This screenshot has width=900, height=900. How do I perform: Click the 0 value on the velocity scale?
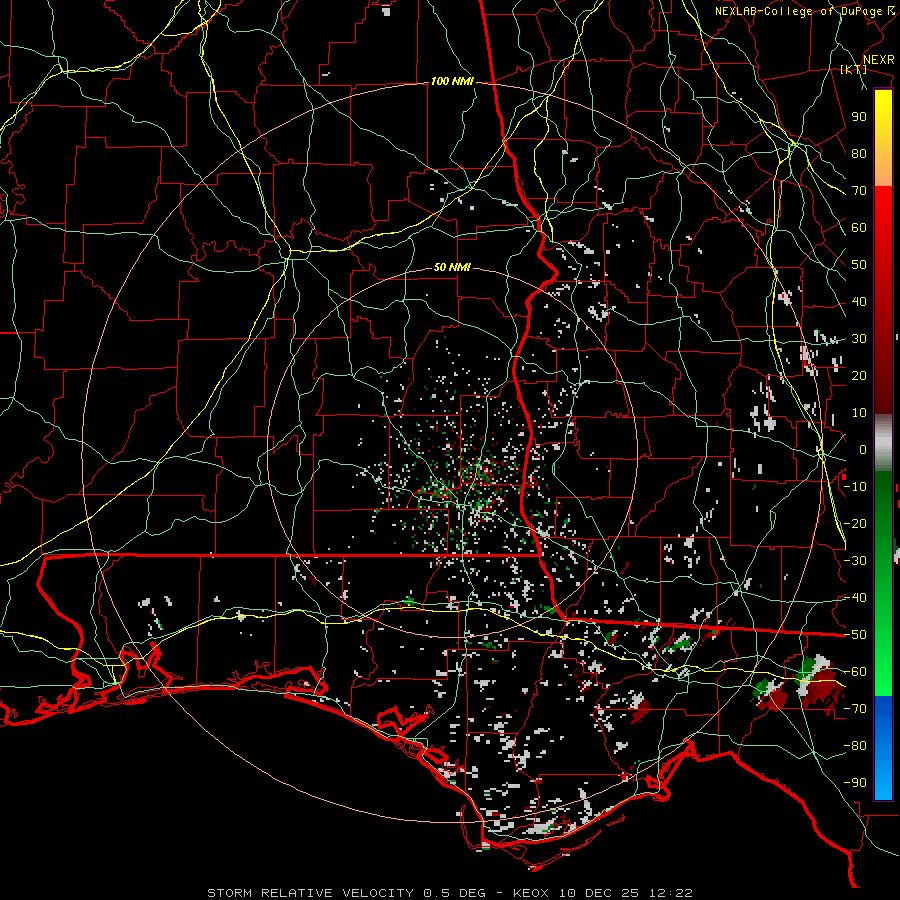pyautogui.click(x=863, y=450)
